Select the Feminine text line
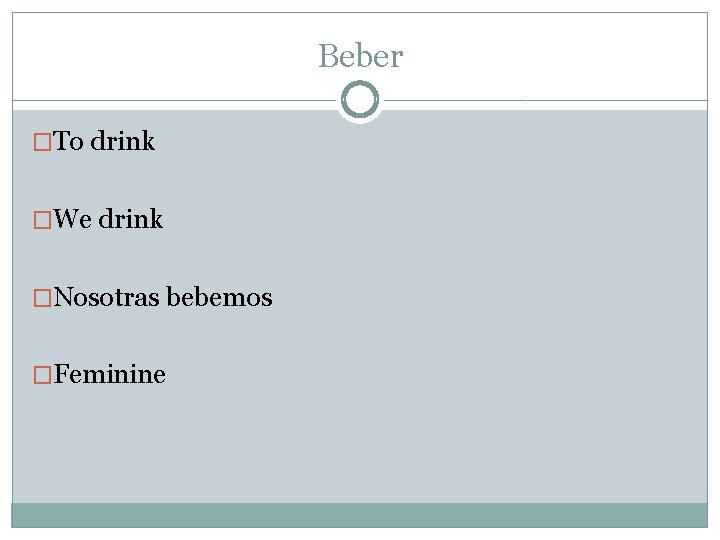This screenshot has width=720, height=540. (109, 374)
